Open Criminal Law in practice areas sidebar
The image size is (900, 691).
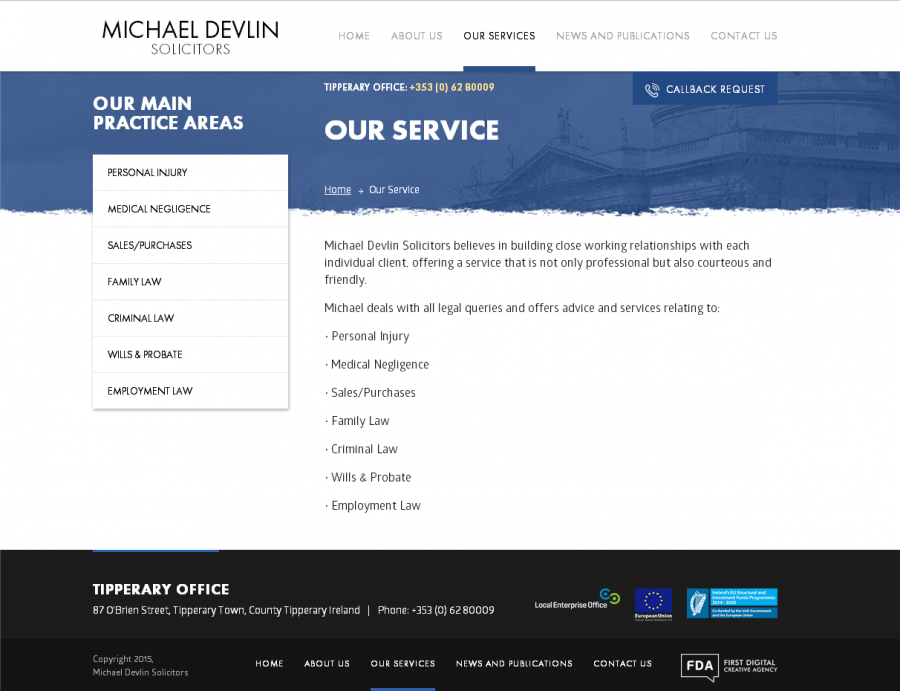(191, 319)
